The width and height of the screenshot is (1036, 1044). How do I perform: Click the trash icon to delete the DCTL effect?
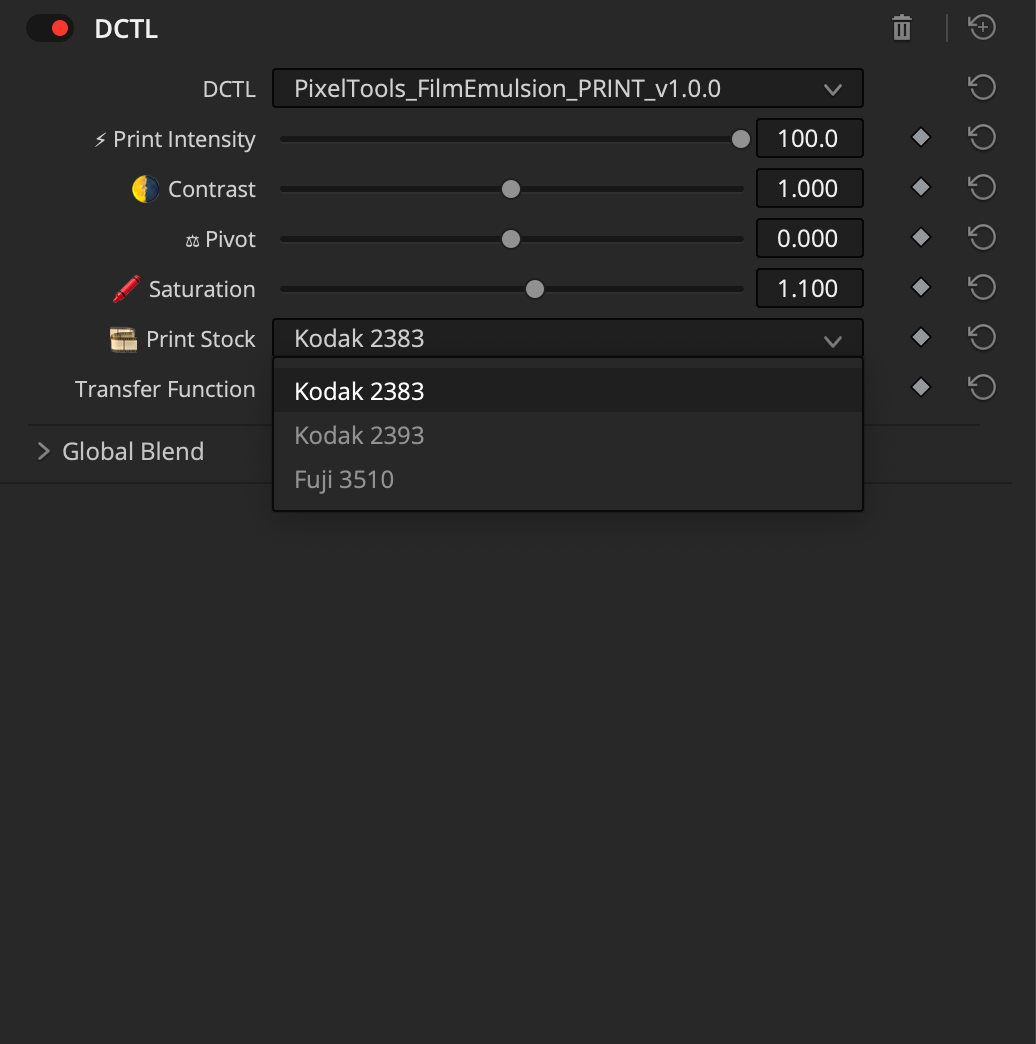point(901,28)
